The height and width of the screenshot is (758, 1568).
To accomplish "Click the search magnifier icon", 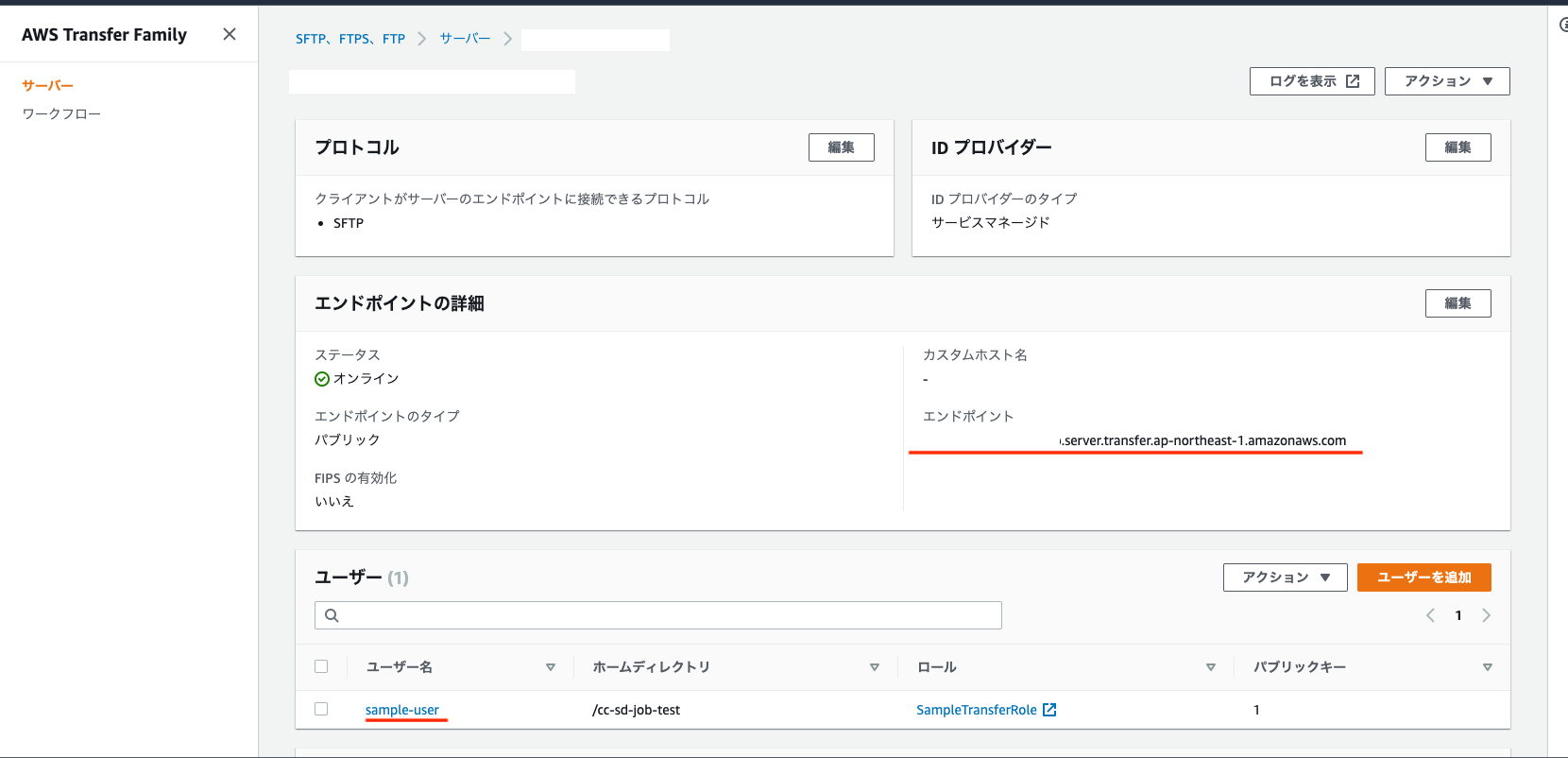I will tap(332, 615).
